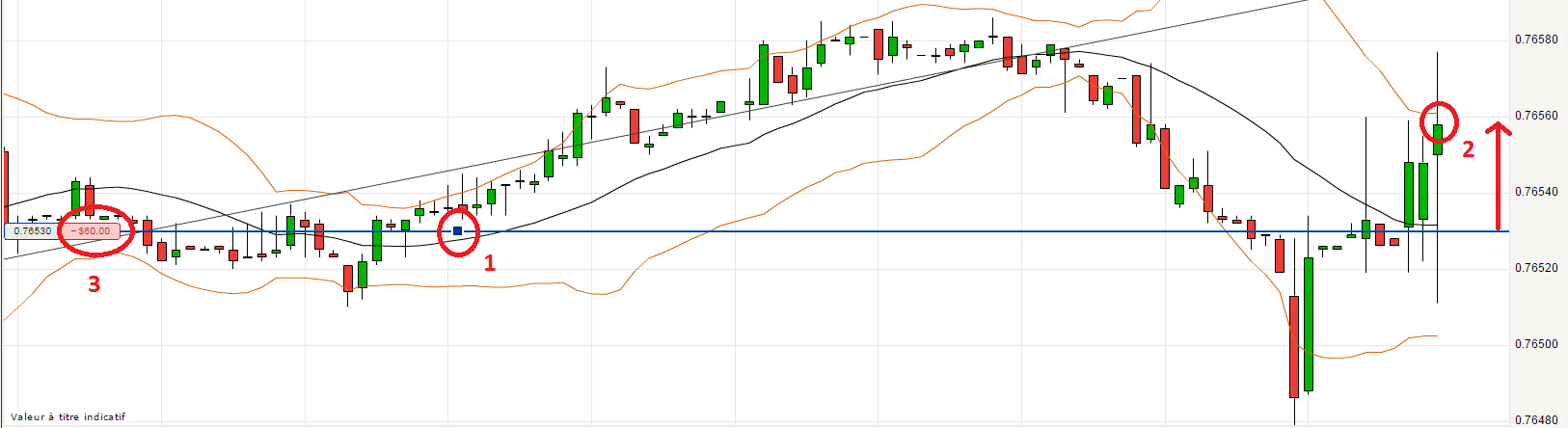The image size is (1568, 428).
Task: Click the red number 2 annotation
Action: coord(1469,149)
